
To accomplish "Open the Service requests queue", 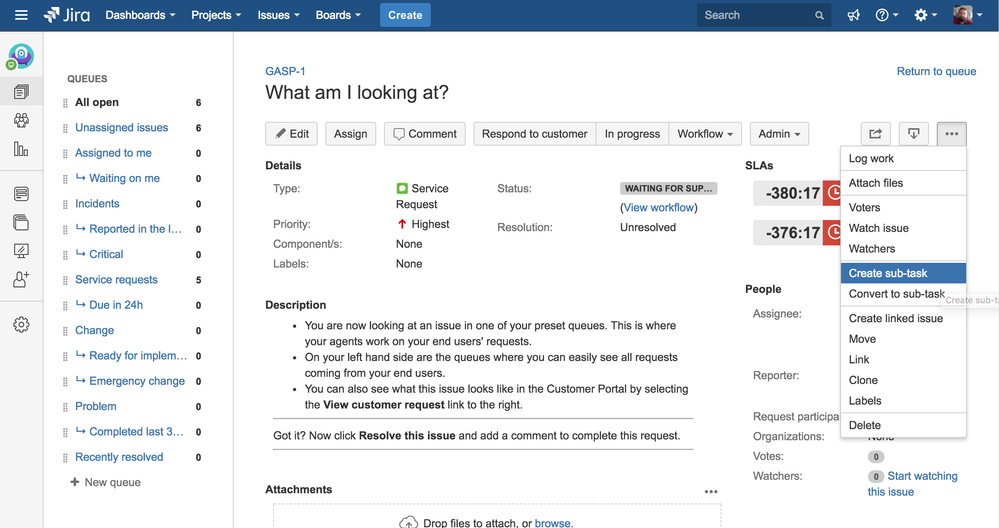I will pyautogui.click(x=117, y=280).
